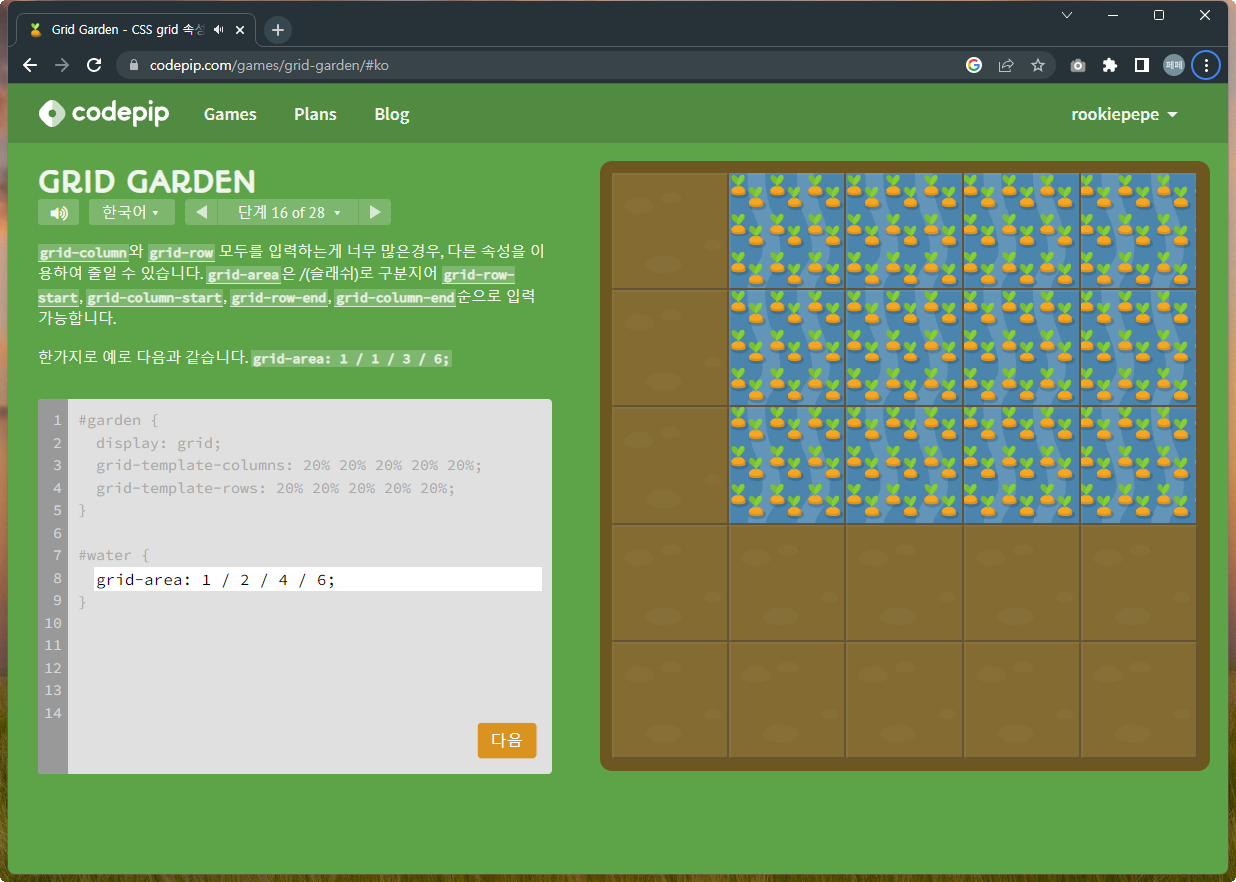Click the GRID GARDEN title

[147, 181]
